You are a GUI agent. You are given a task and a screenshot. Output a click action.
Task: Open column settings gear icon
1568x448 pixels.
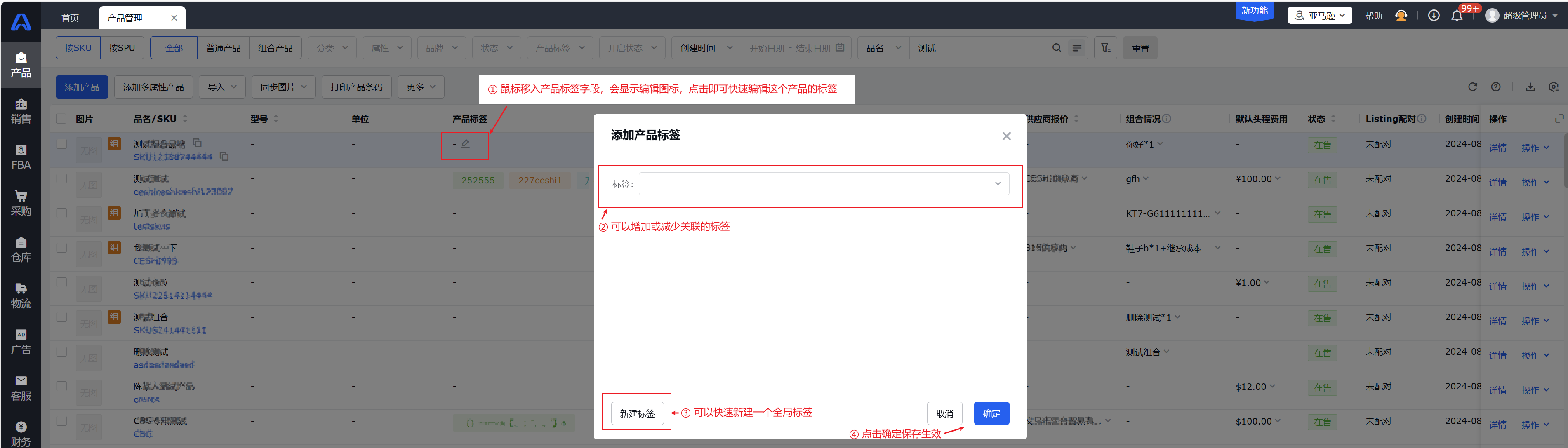[x=1554, y=87]
